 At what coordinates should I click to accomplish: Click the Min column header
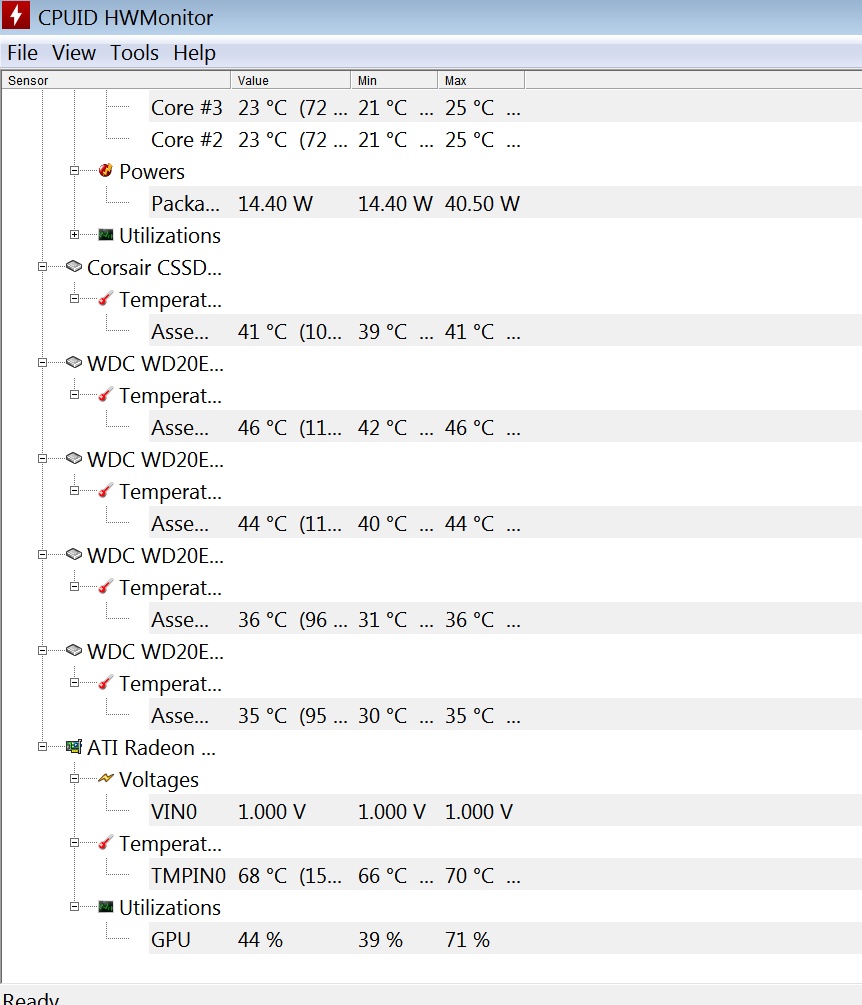(x=394, y=80)
